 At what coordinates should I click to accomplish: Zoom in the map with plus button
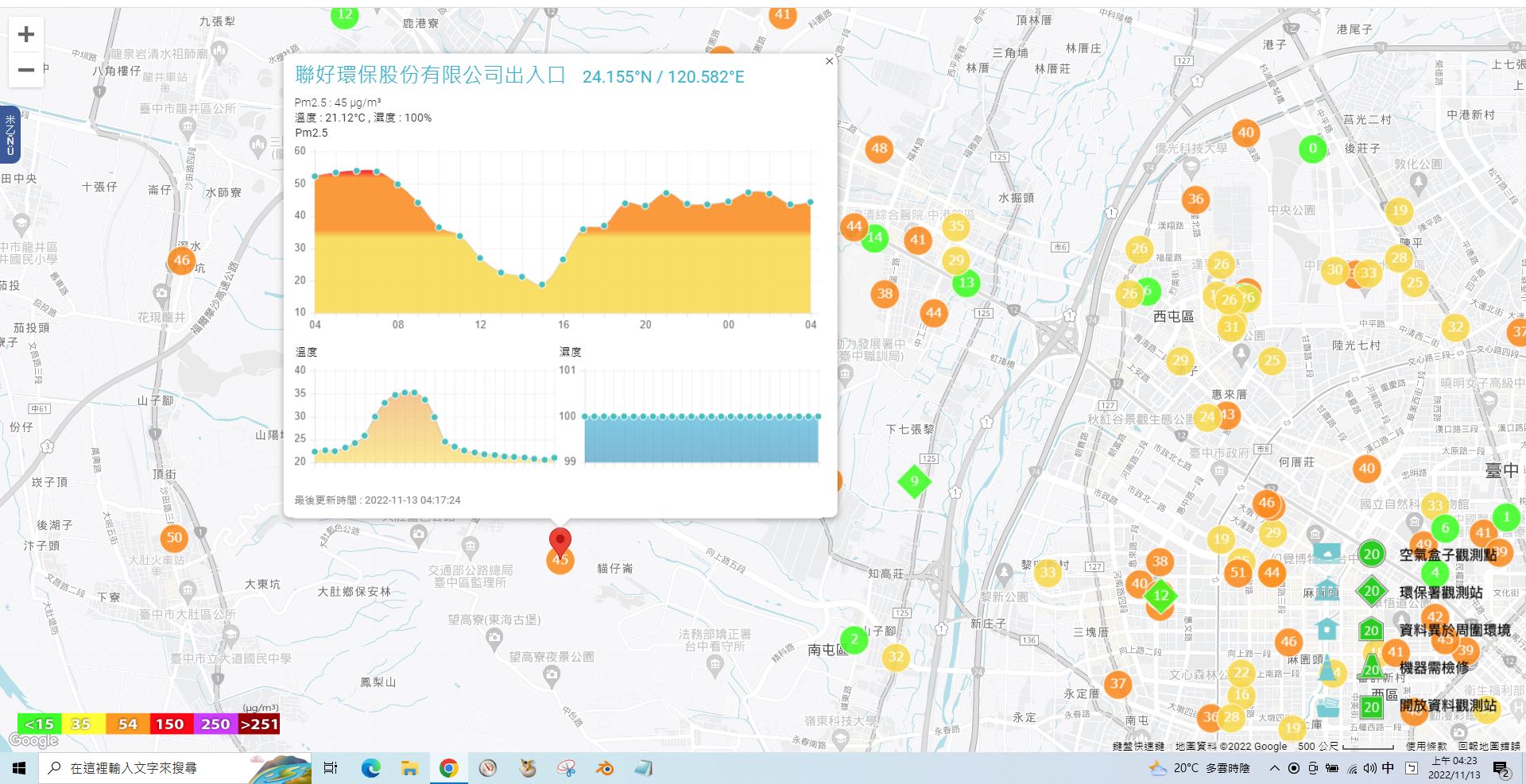pyautogui.click(x=26, y=34)
